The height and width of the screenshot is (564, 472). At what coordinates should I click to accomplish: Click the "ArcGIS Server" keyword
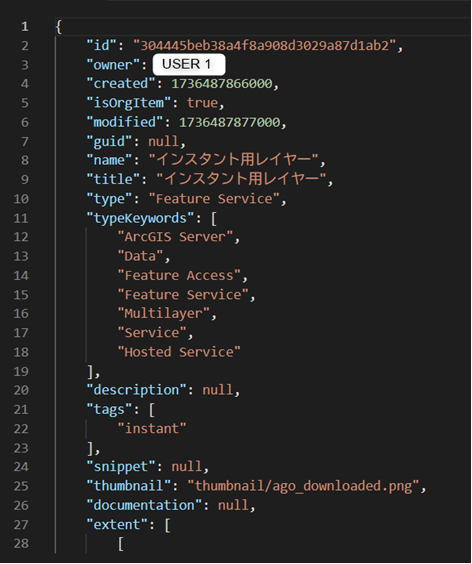point(175,237)
